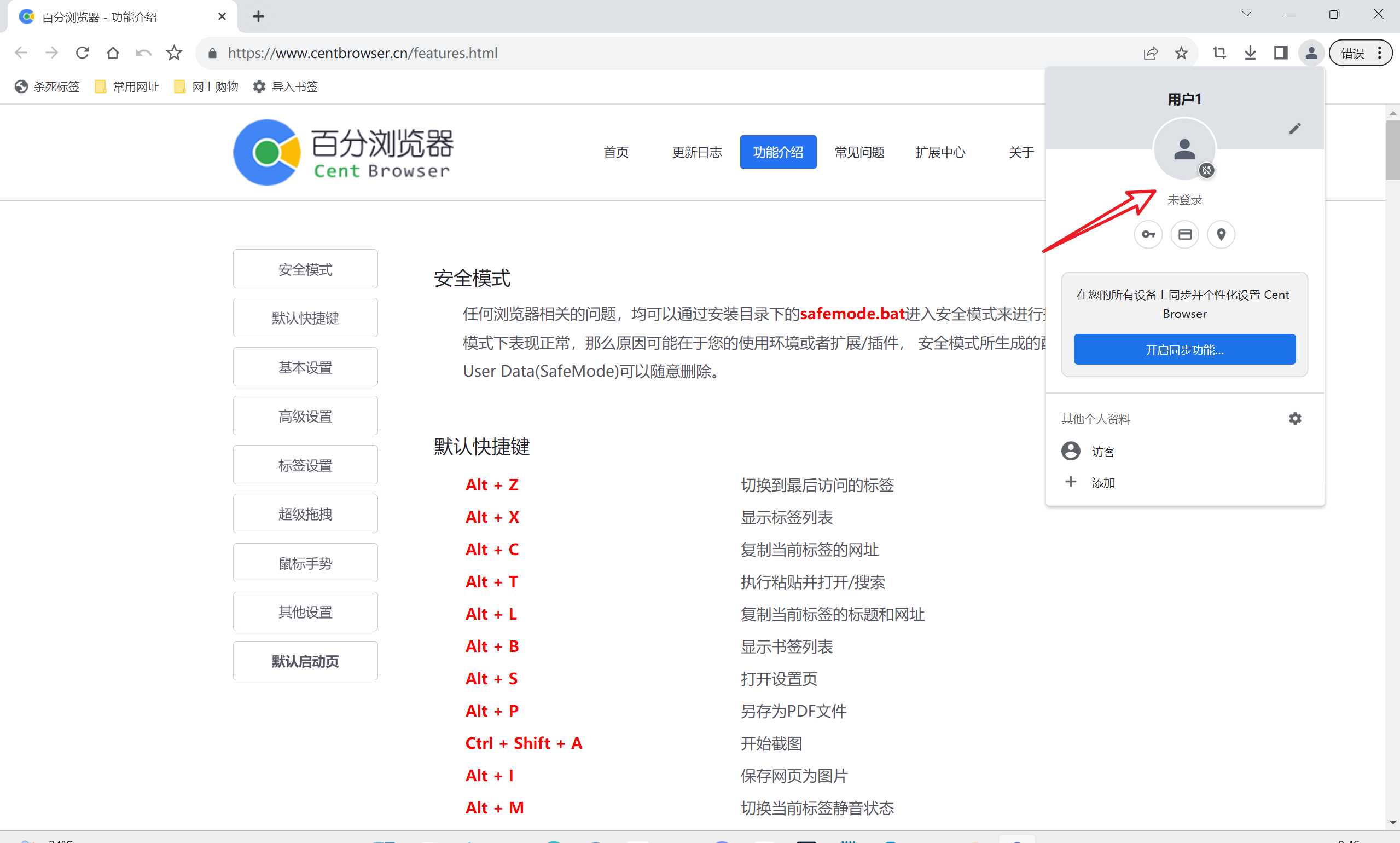The height and width of the screenshot is (843, 1400).
Task: Click the edit profile pencil icon
Action: tap(1295, 129)
